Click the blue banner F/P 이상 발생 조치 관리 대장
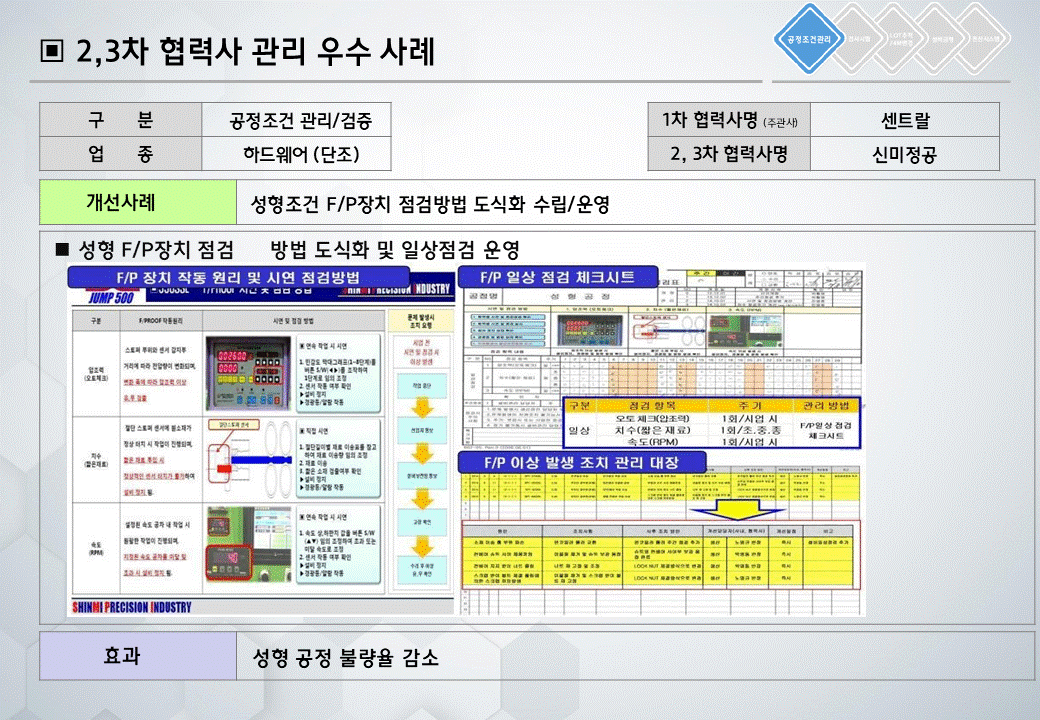This screenshot has height=720, width=1040. (582, 462)
